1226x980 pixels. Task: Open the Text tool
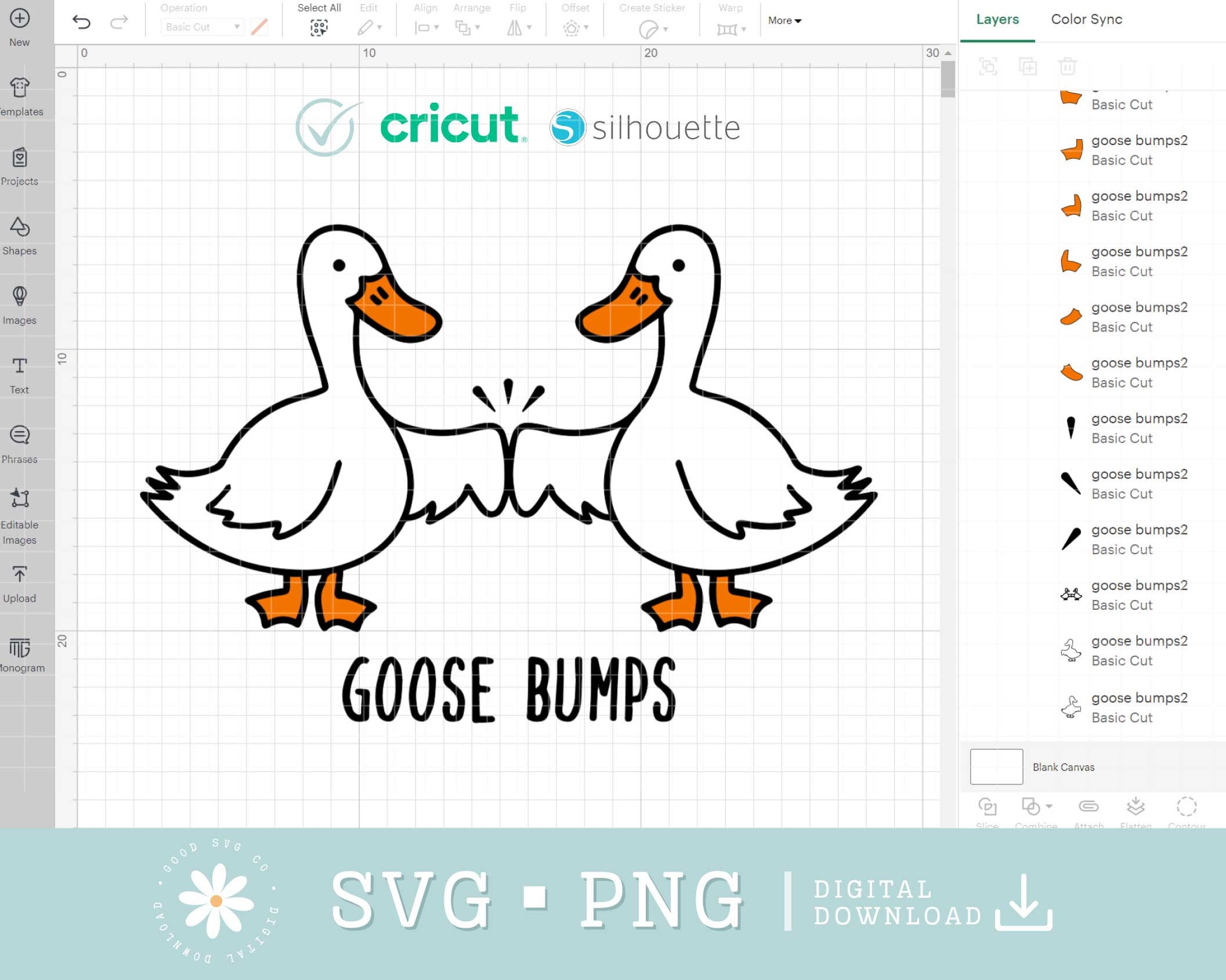20,371
